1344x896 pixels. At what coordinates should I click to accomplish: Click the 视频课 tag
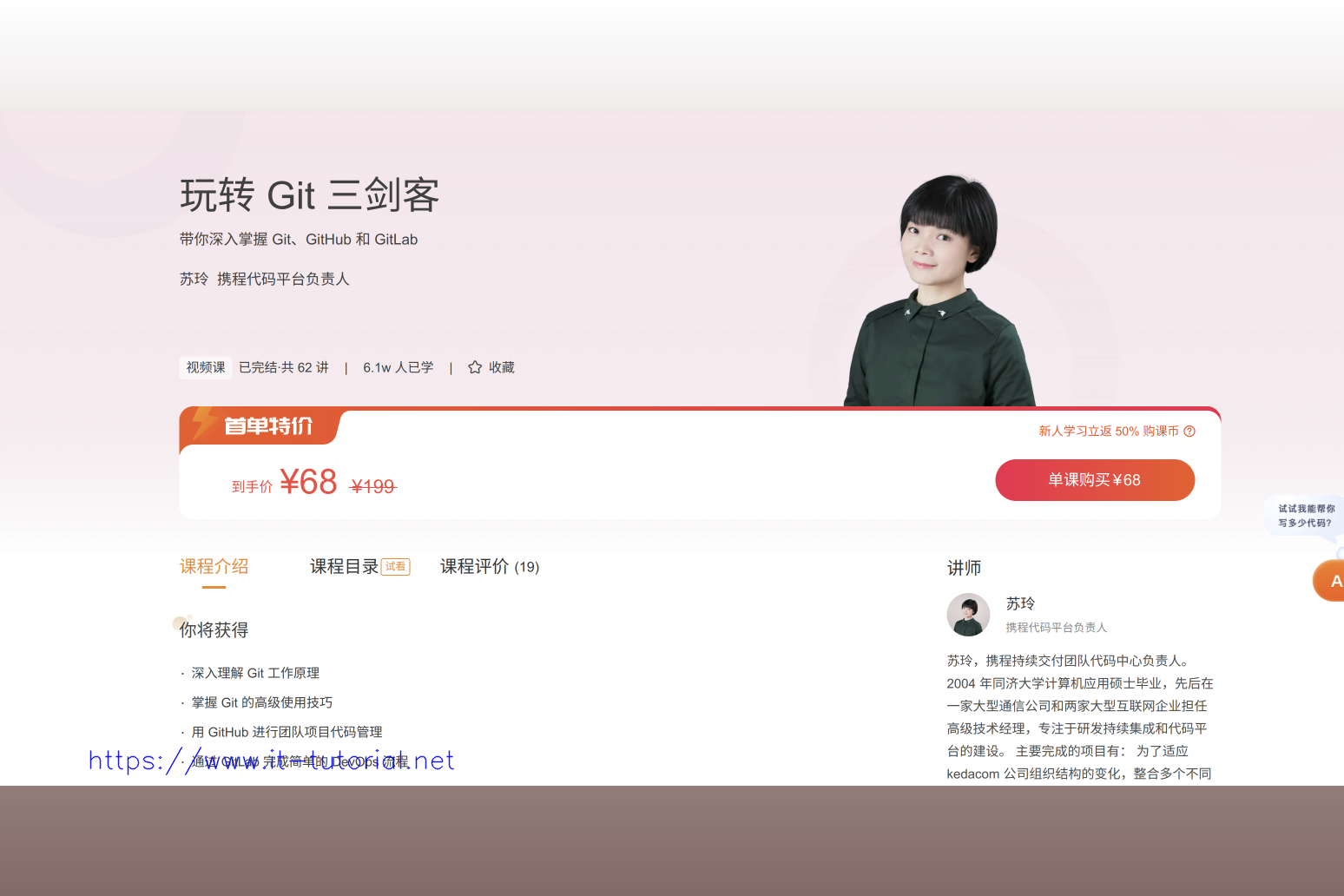[206, 367]
